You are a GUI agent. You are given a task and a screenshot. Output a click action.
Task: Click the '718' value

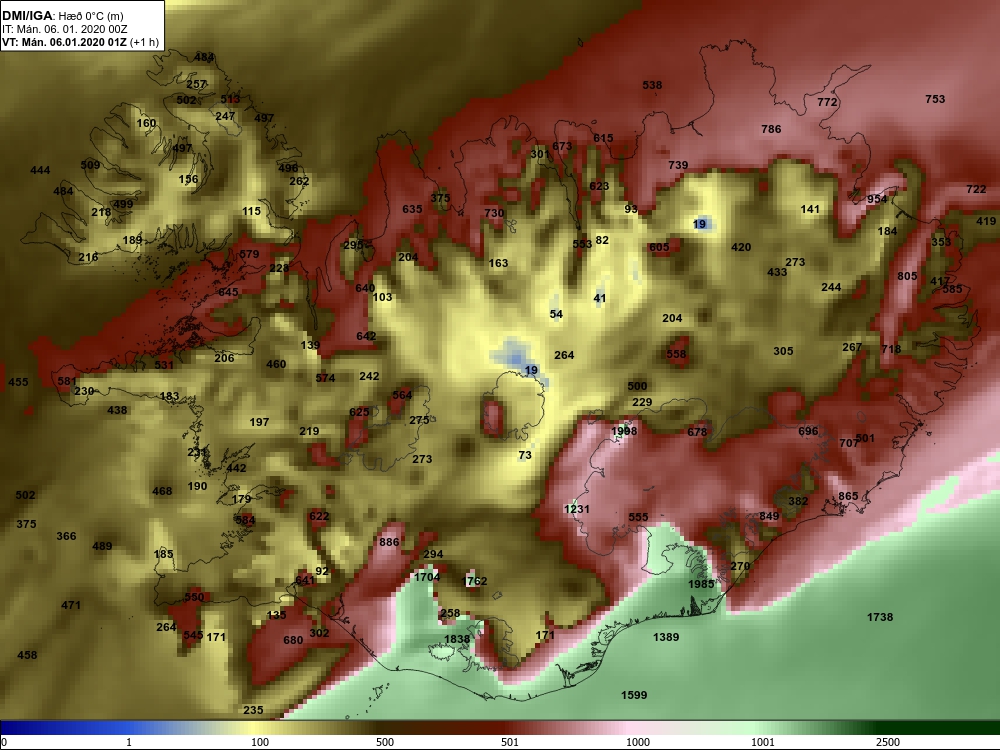click(891, 349)
